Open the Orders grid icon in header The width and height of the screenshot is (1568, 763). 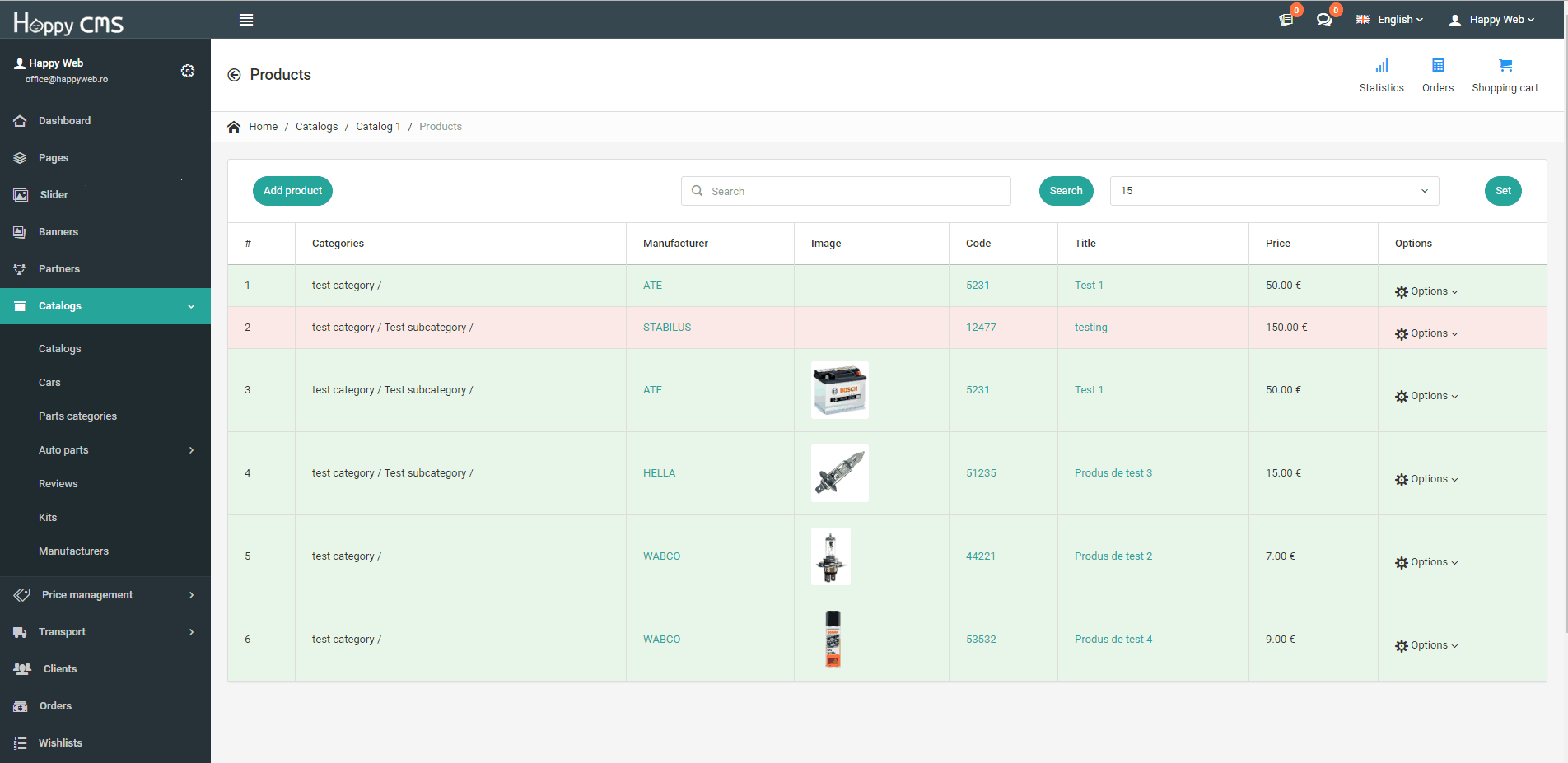point(1438,65)
